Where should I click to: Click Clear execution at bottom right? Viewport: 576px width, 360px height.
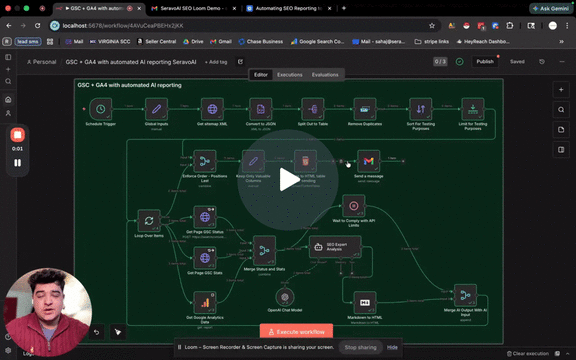pyautogui.click(x=528, y=353)
